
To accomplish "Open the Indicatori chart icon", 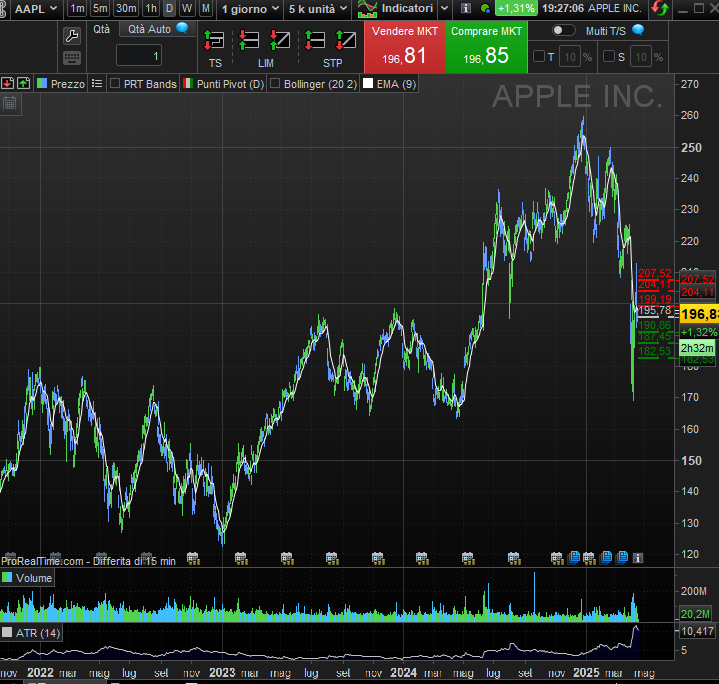I will coord(368,8).
